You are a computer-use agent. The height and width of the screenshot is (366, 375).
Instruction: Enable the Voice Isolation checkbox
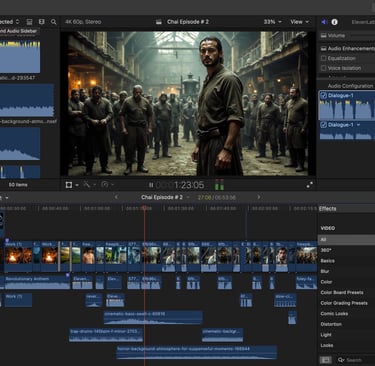click(x=323, y=68)
